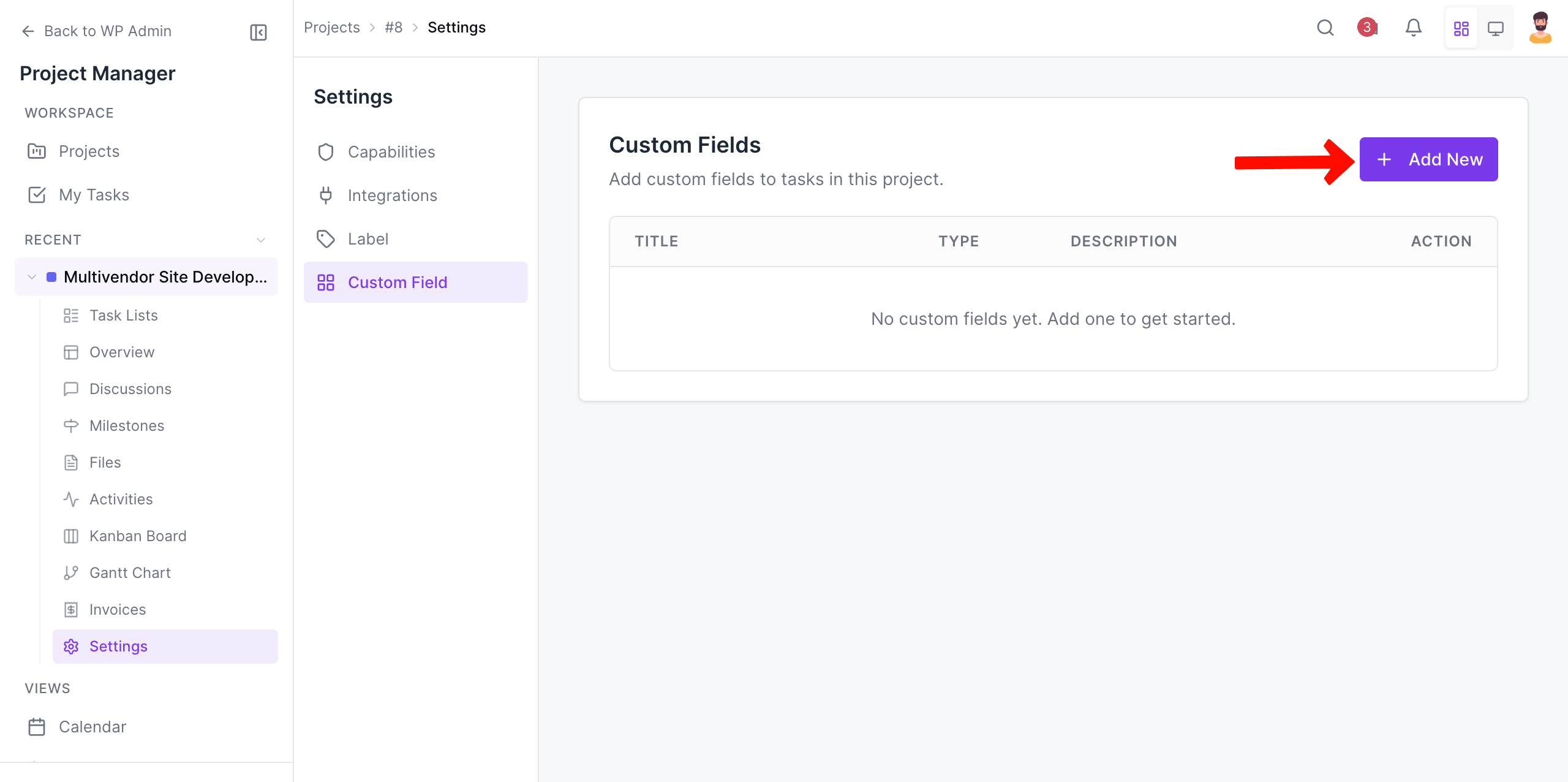The height and width of the screenshot is (782, 1568).
Task: Open the Files section
Action: (105, 462)
